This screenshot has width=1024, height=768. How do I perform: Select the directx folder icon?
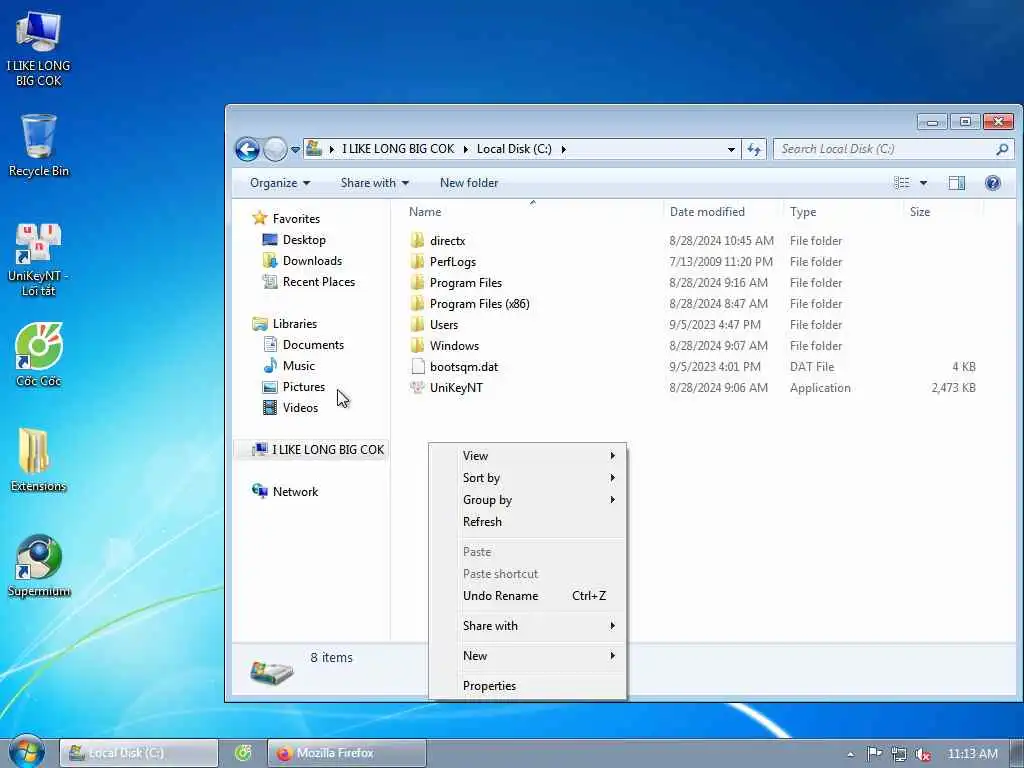(418, 240)
